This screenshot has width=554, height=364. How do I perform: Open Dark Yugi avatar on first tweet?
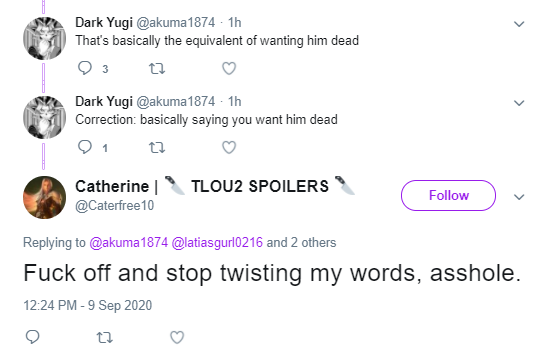click(x=45, y=38)
